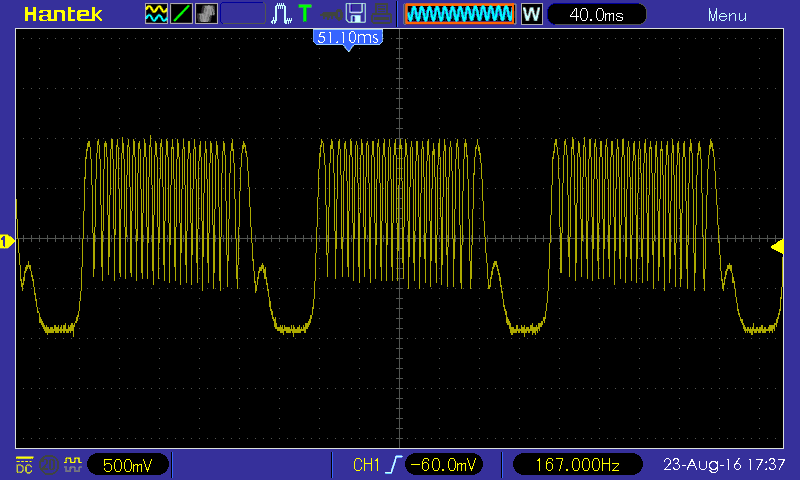Click the rising edge trigger slope icon

coord(393,465)
